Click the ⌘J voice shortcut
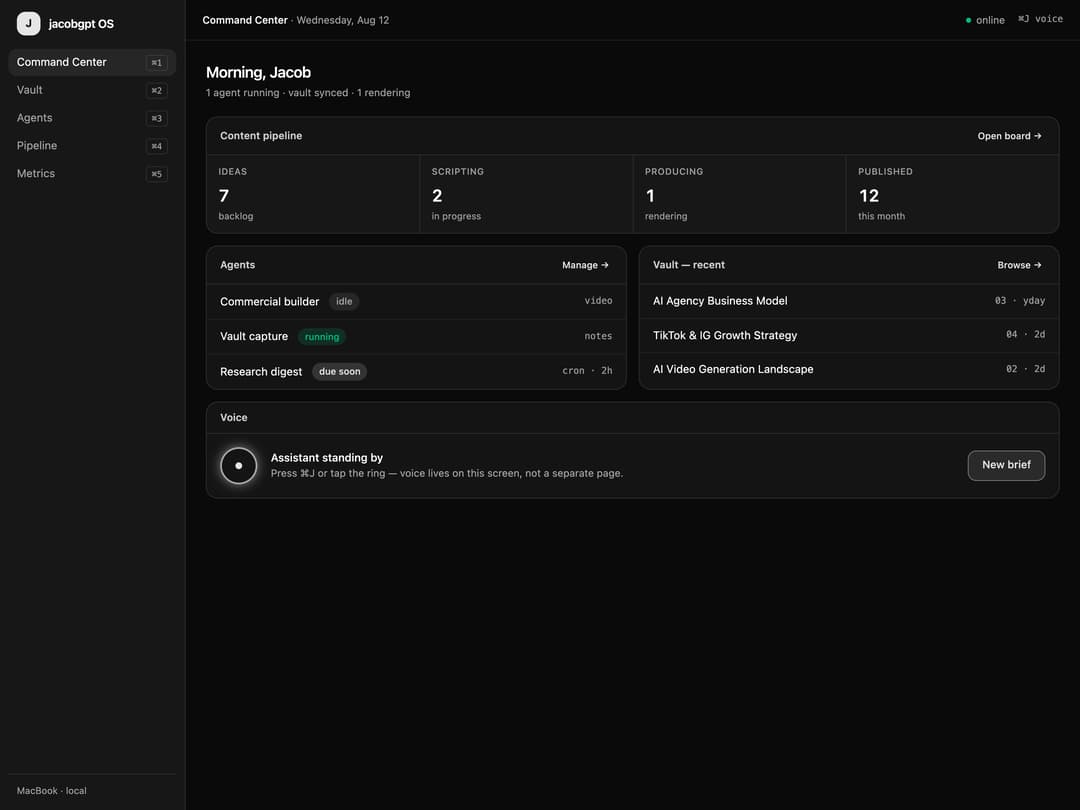 1040,19
